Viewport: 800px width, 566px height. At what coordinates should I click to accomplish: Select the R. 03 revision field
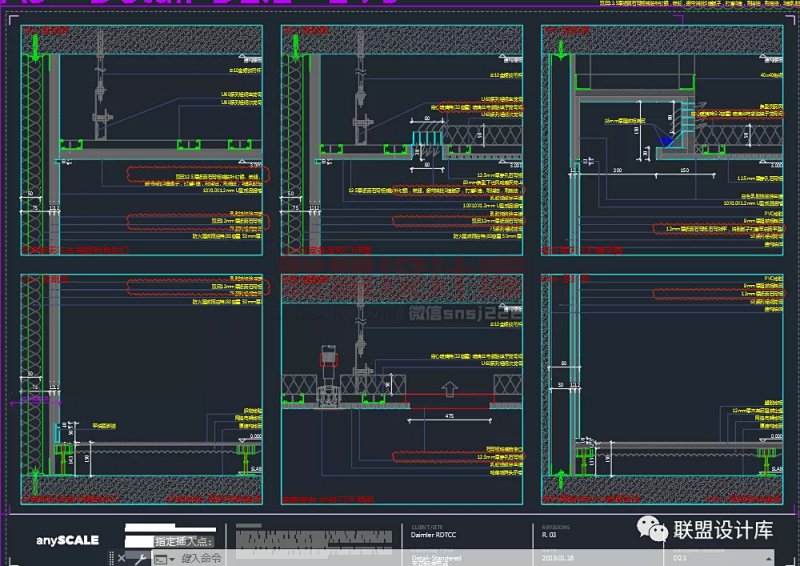click(549, 536)
